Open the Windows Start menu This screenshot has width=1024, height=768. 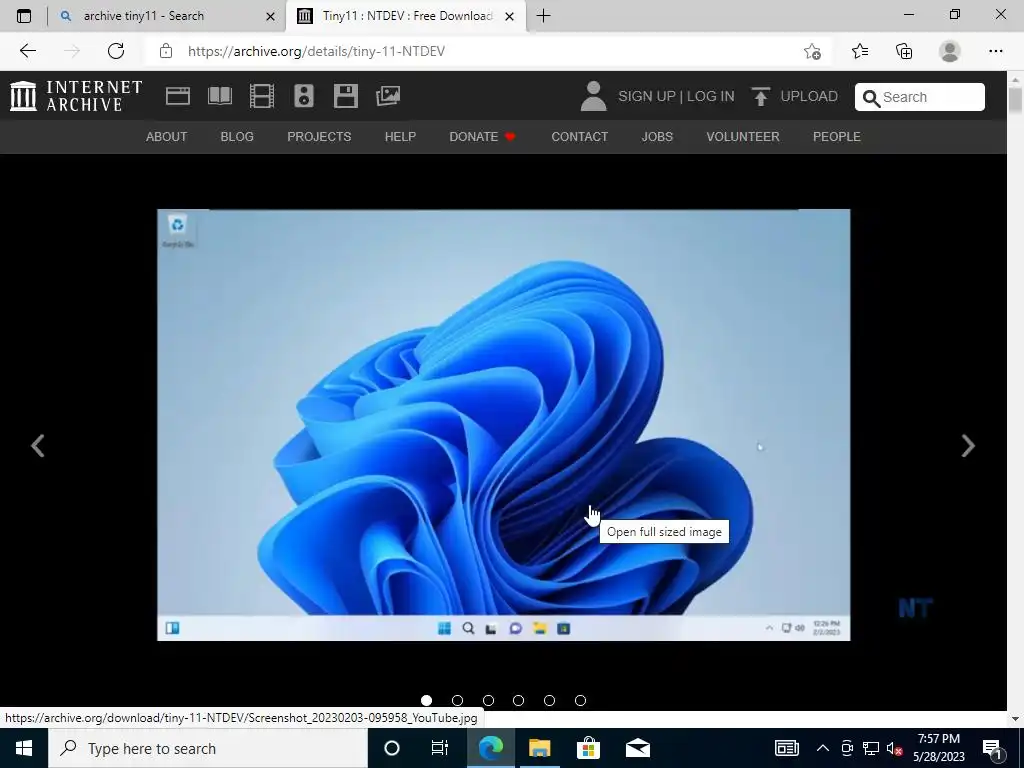click(24, 748)
